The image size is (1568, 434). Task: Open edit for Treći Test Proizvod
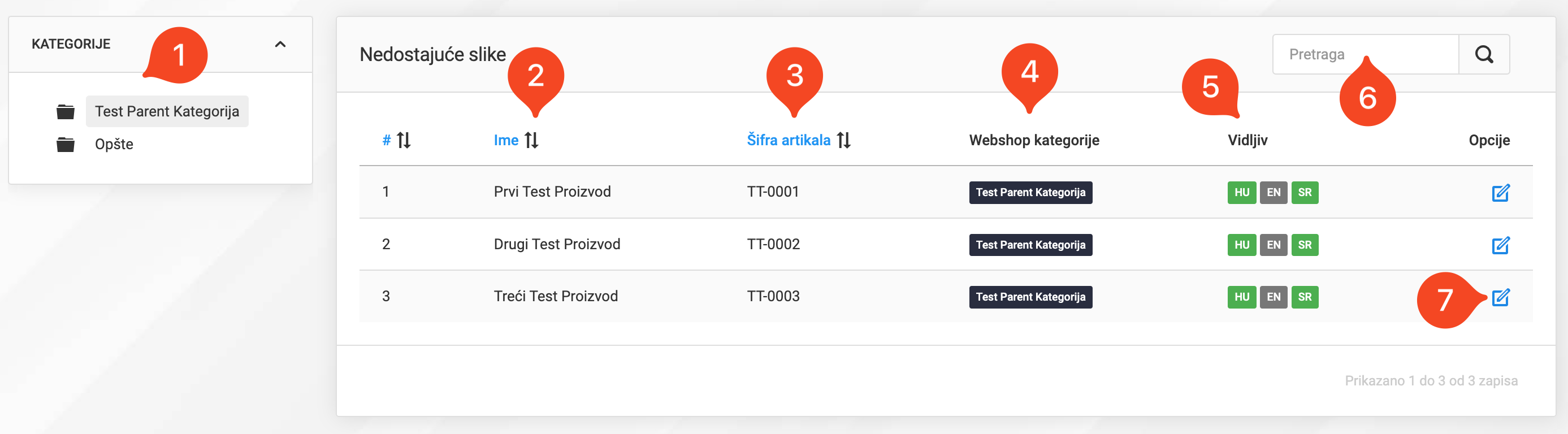pyautogui.click(x=1500, y=298)
